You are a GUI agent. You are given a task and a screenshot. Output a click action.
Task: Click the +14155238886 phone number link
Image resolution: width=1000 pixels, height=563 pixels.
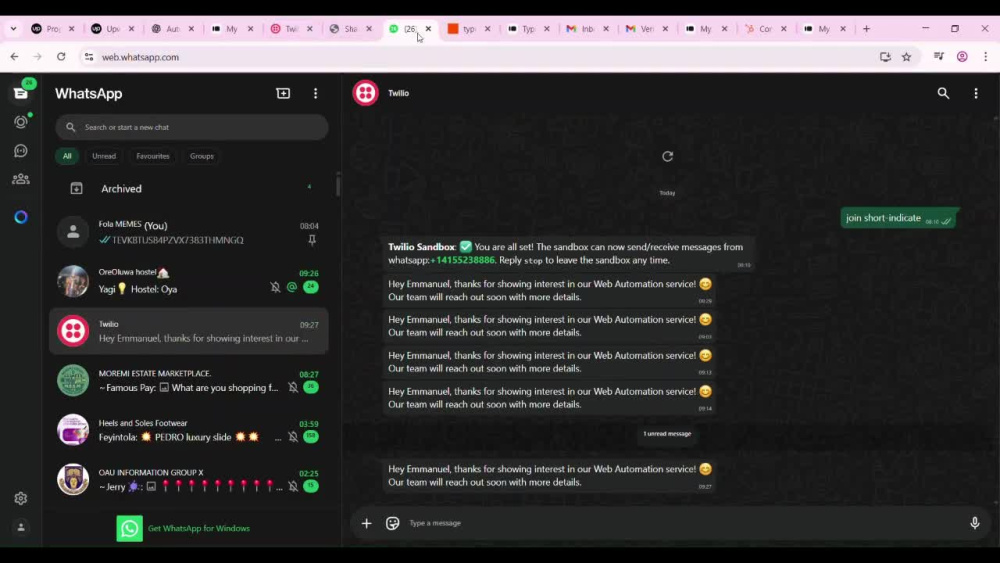pyautogui.click(x=462, y=260)
